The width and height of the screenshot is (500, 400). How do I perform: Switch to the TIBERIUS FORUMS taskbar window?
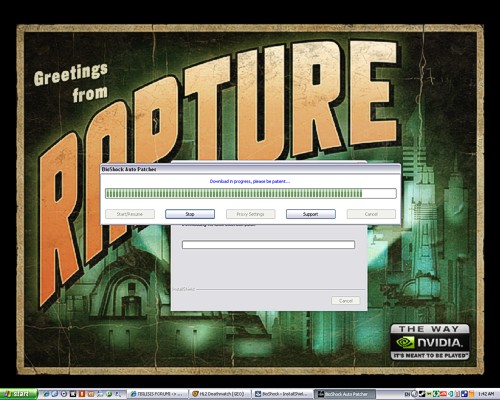point(157,394)
